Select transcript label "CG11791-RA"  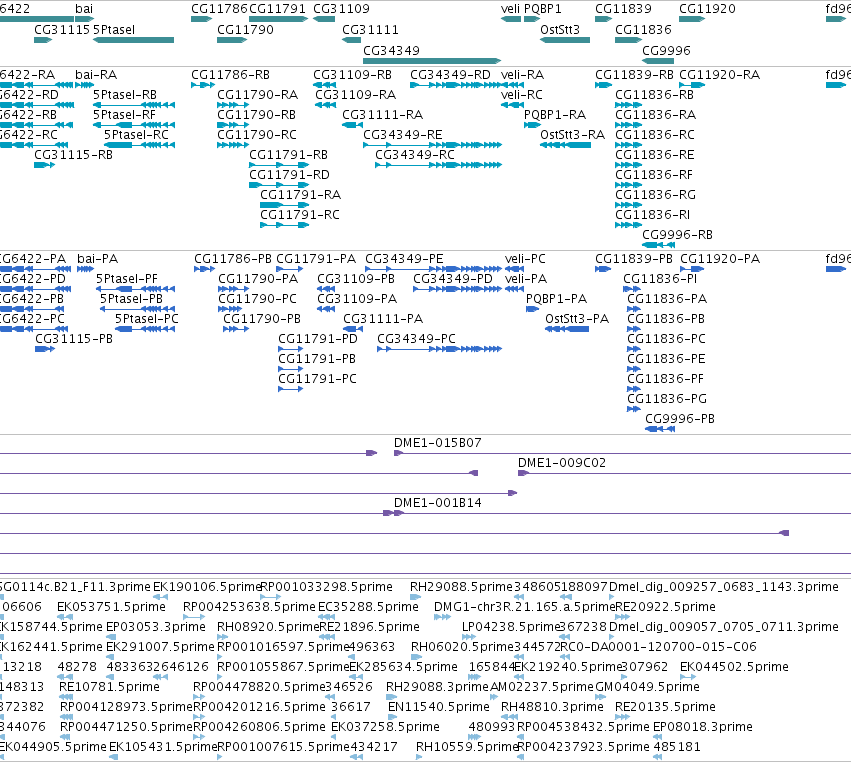pyautogui.click(x=301, y=195)
